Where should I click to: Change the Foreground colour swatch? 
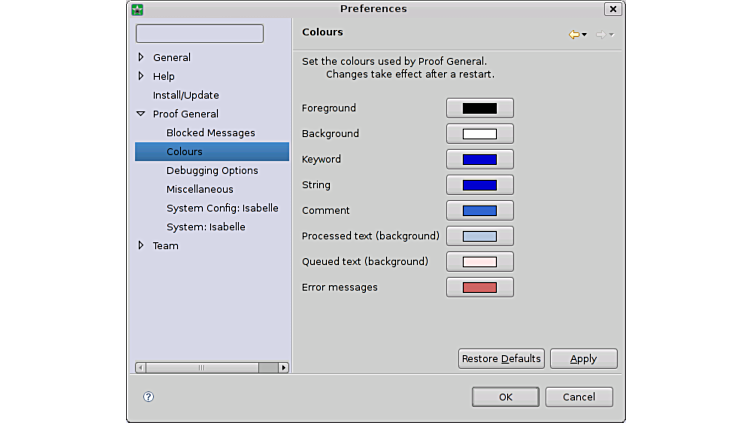[x=480, y=108]
